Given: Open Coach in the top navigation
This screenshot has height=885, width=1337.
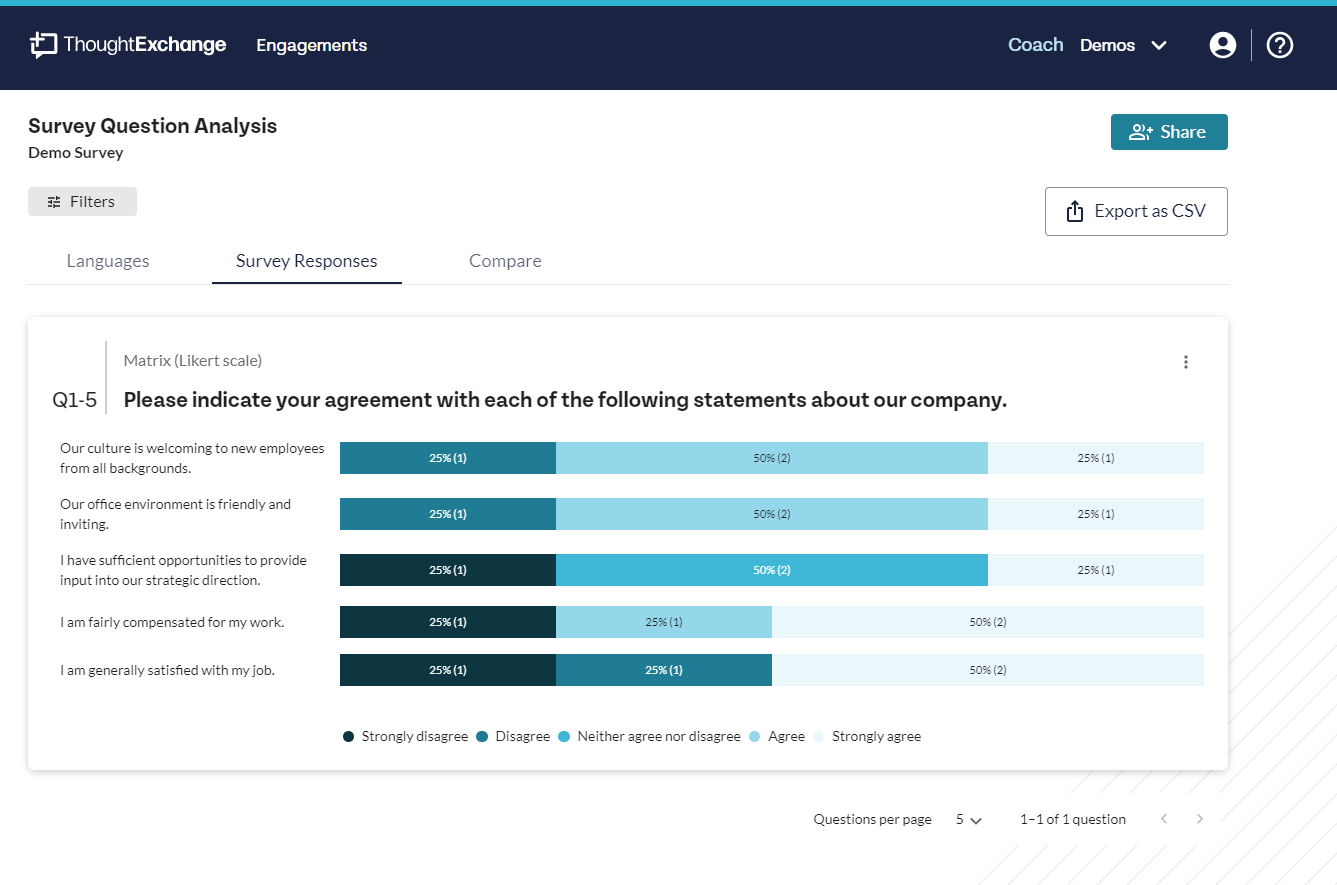Looking at the screenshot, I should (1035, 45).
